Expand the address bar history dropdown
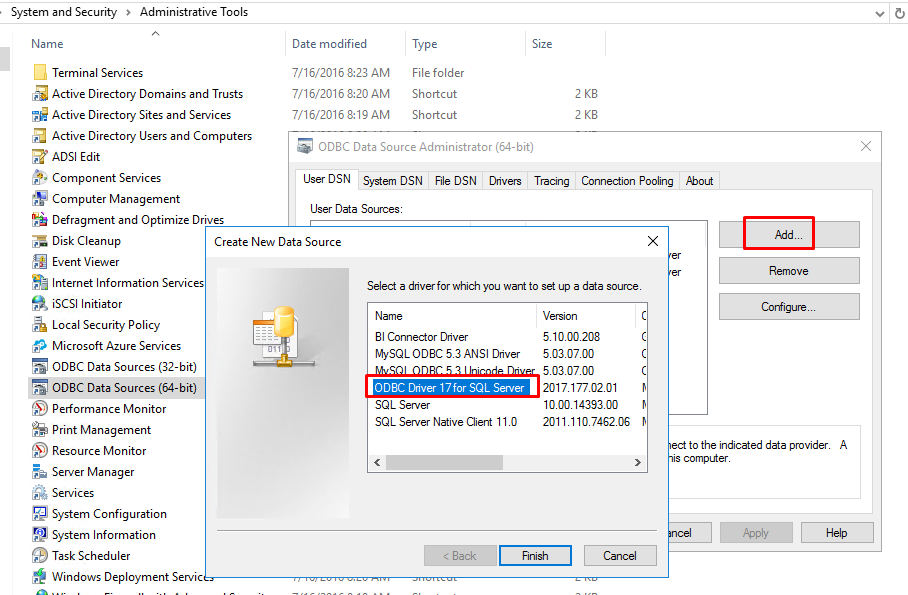This screenshot has width=908, height=595. tap(879, 13)
